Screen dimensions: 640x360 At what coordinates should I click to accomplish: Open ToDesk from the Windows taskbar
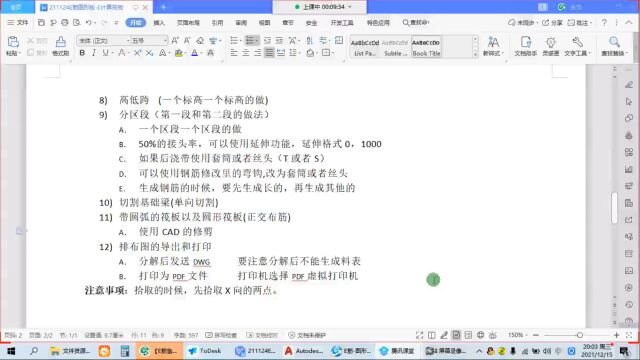click(205, 351)
